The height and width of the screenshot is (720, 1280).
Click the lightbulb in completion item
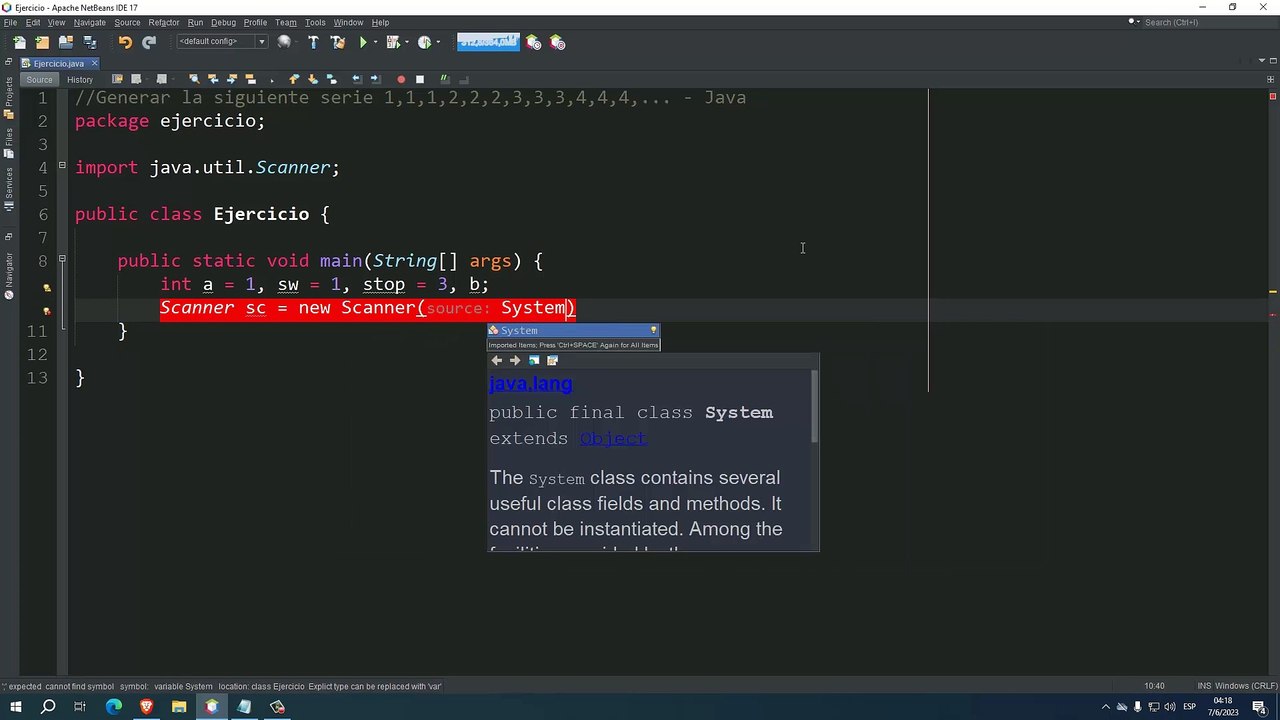pyautogui.click(x=653, y=330)
